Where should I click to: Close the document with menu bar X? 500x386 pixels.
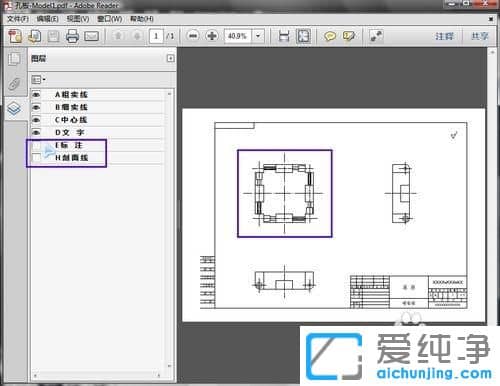click(x=491, y=19)
